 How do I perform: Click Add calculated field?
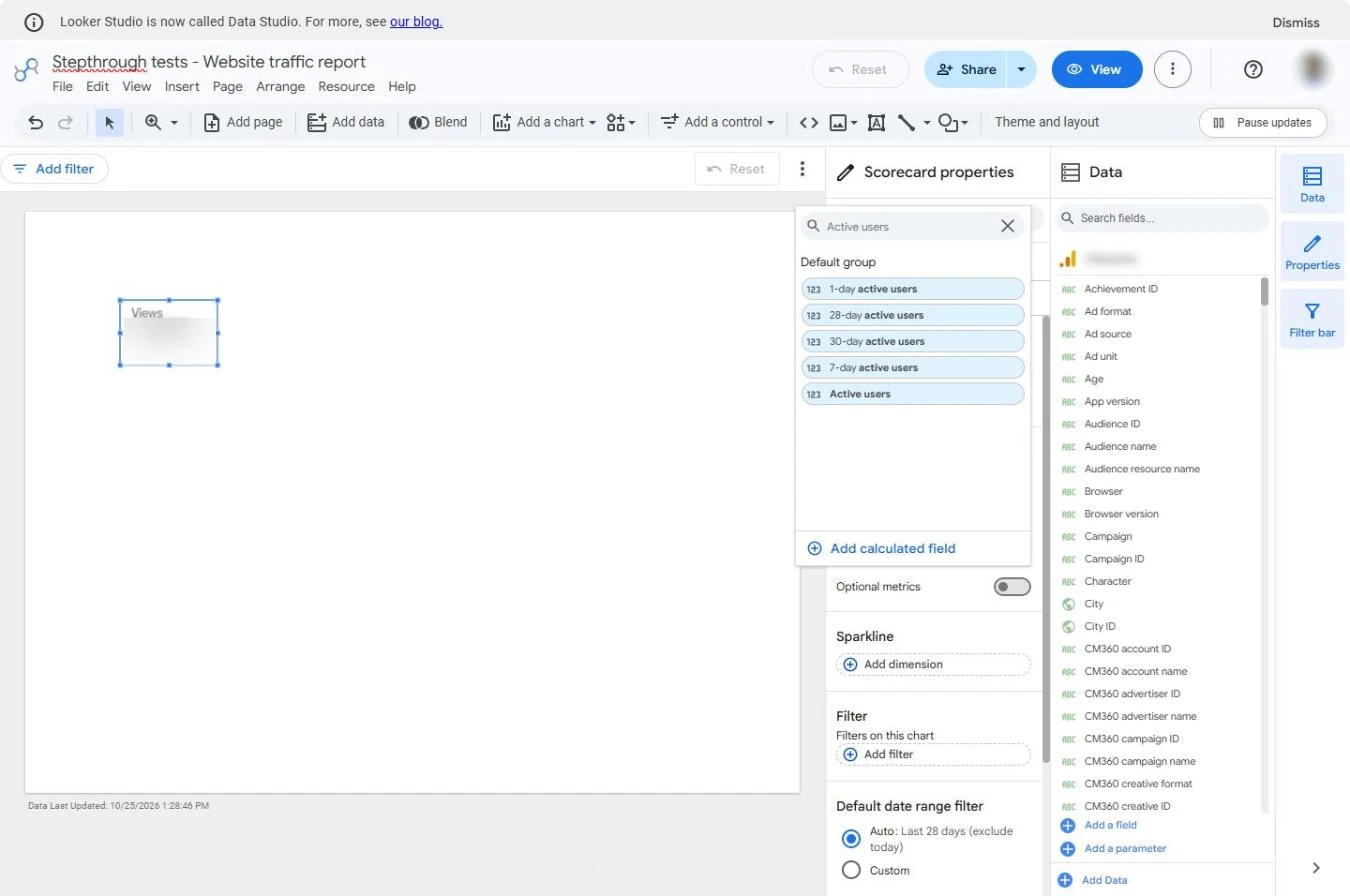tap(881, 548)
